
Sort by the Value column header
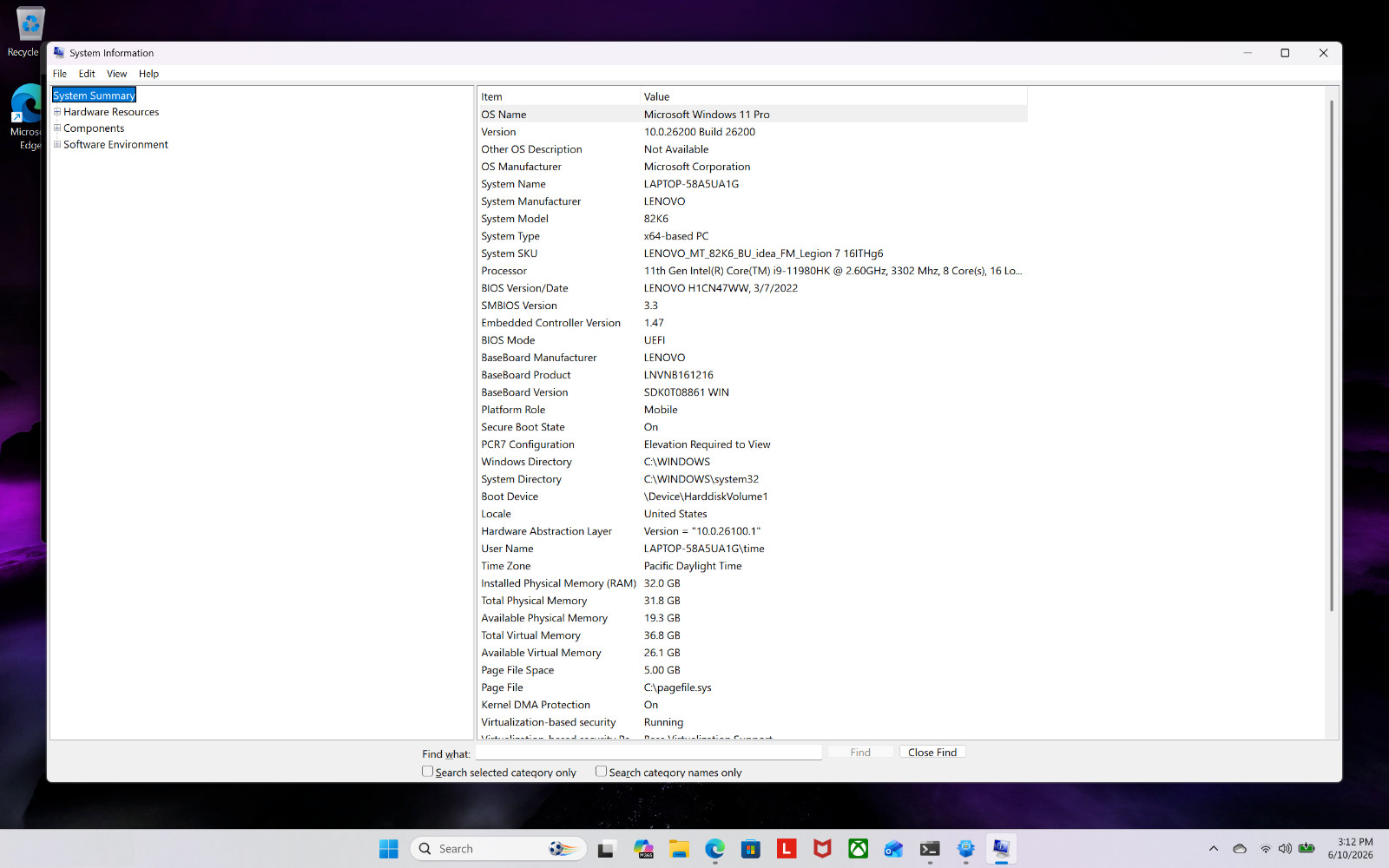click(x=833, y=96)
